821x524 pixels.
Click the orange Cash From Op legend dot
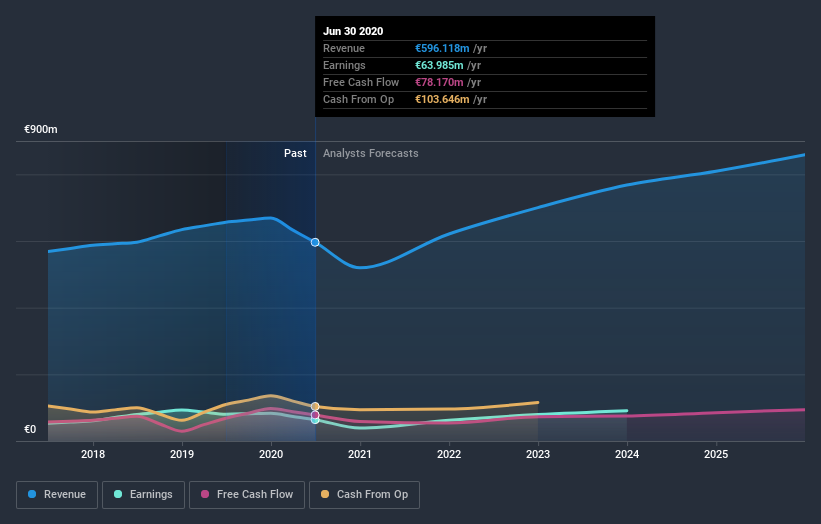point(325,494)
